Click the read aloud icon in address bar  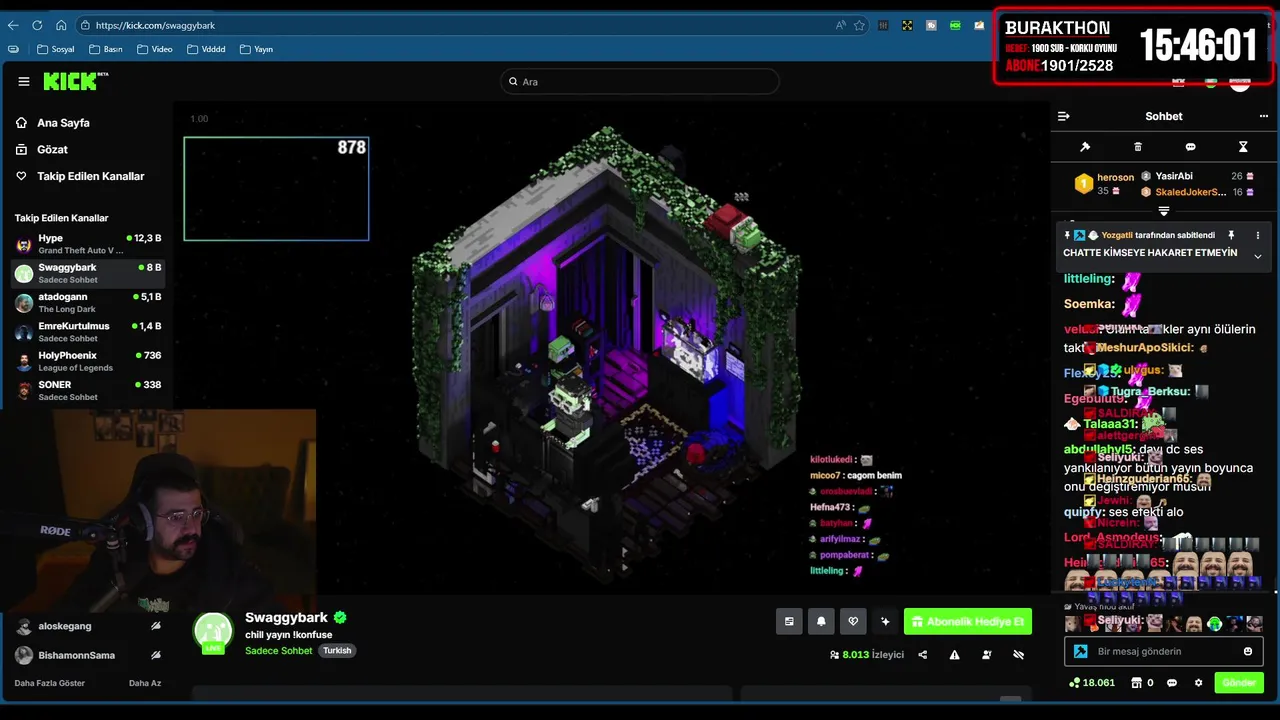840,25
